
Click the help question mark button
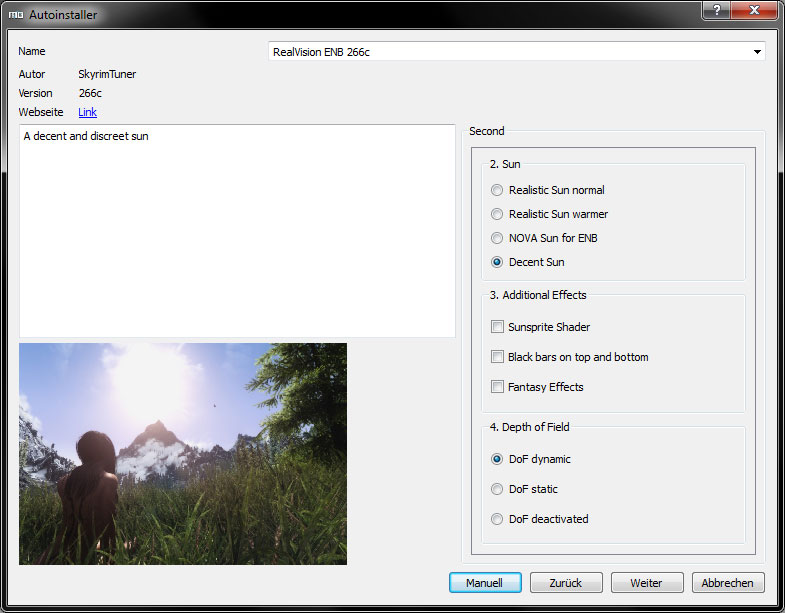pyautogui.click(x=716, y=10)
